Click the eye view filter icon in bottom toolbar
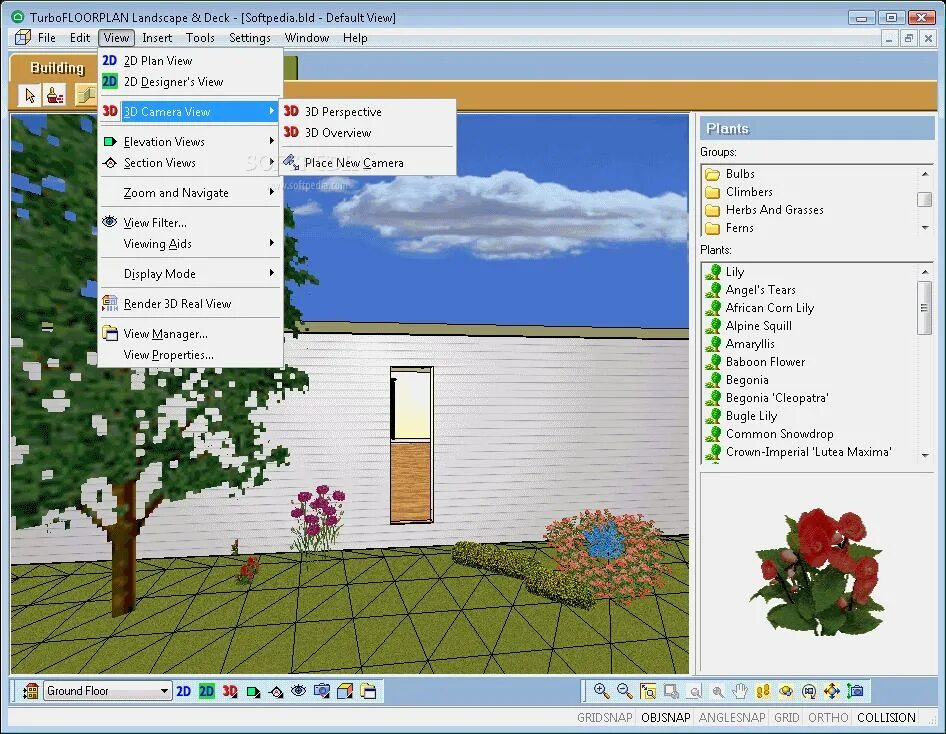This screenshot has width=946, height=734. point(299,691)
